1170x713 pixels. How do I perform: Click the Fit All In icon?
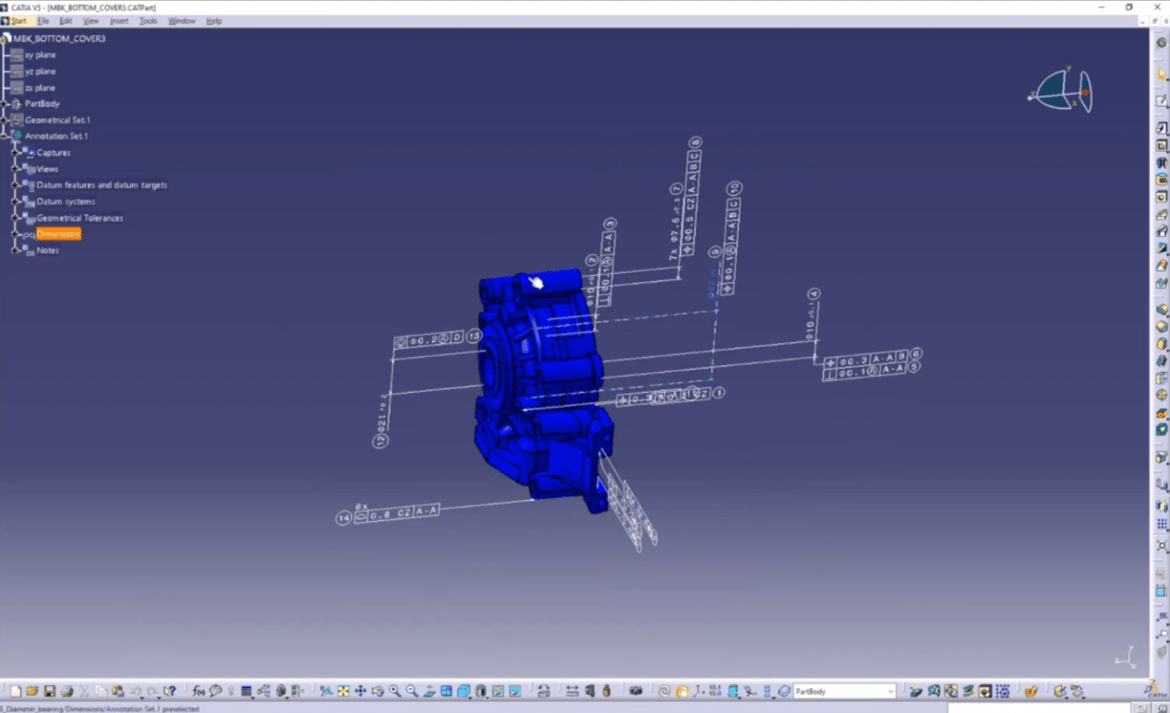(x=343, y=690)
